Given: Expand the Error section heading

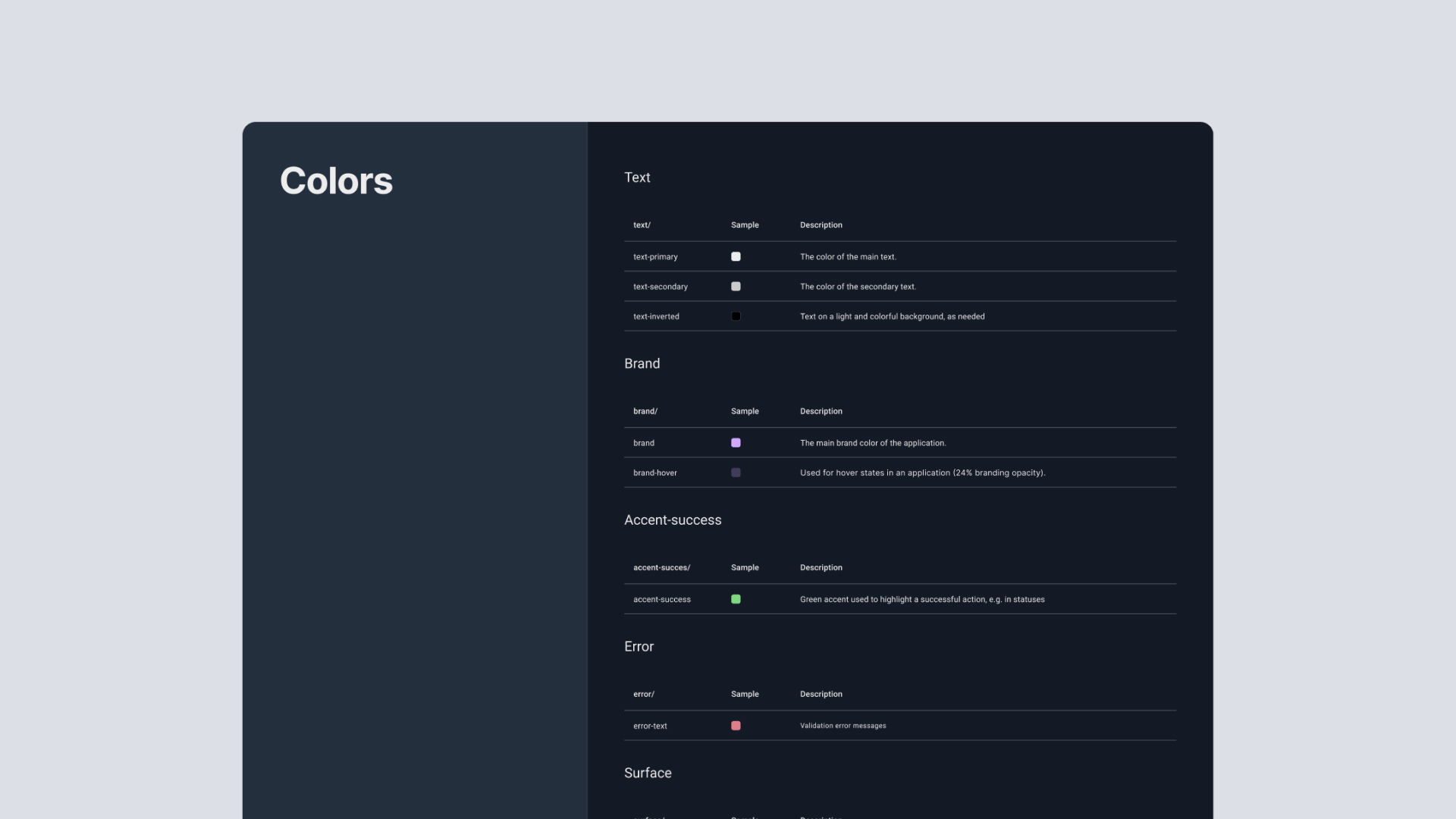Looking at the screenshot, I should click(639, 646).
